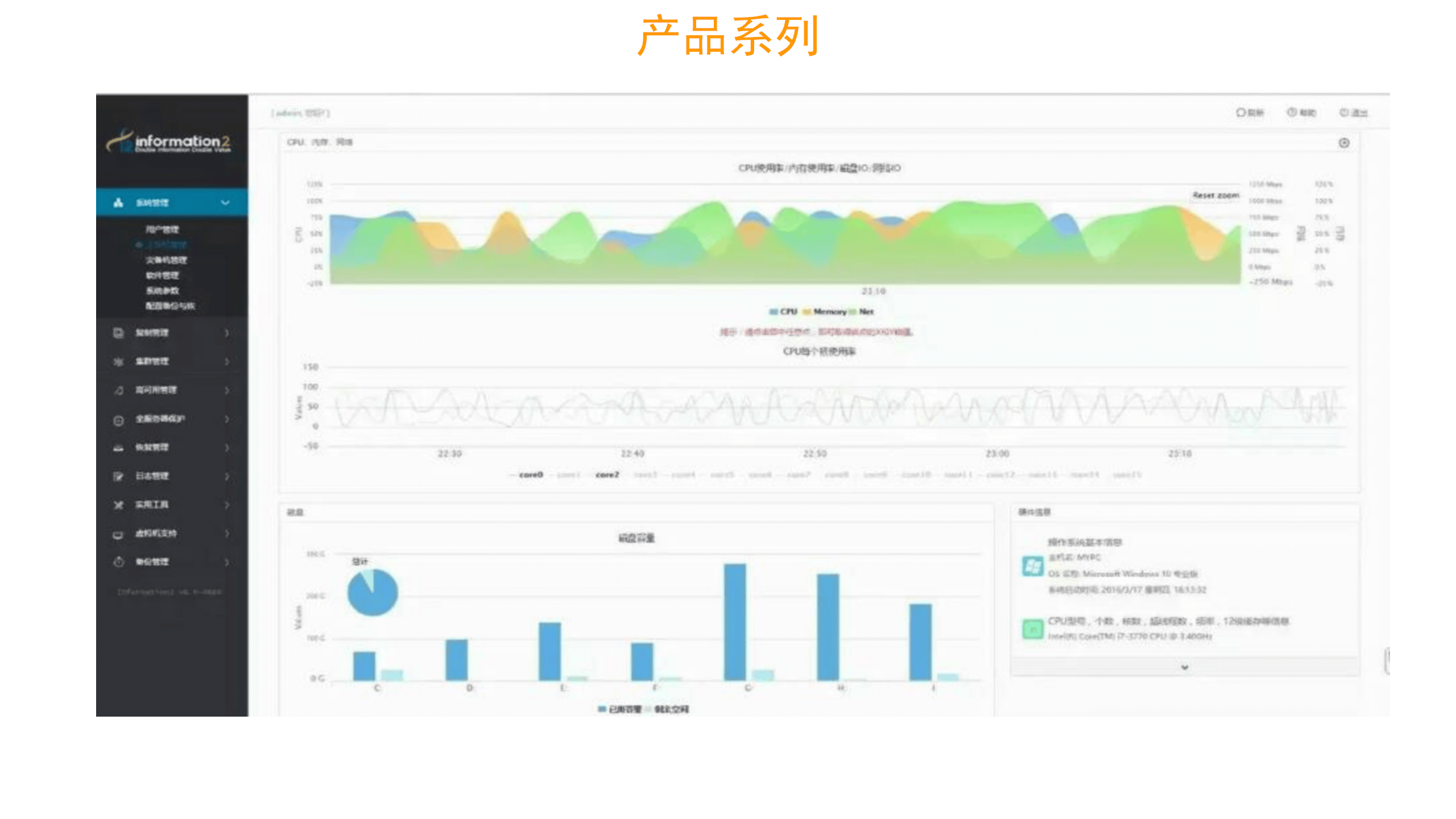Viewport: 1456px width, 819px height.
Task: Click the 实用工具 tools icon
Action: coord(118,504)
